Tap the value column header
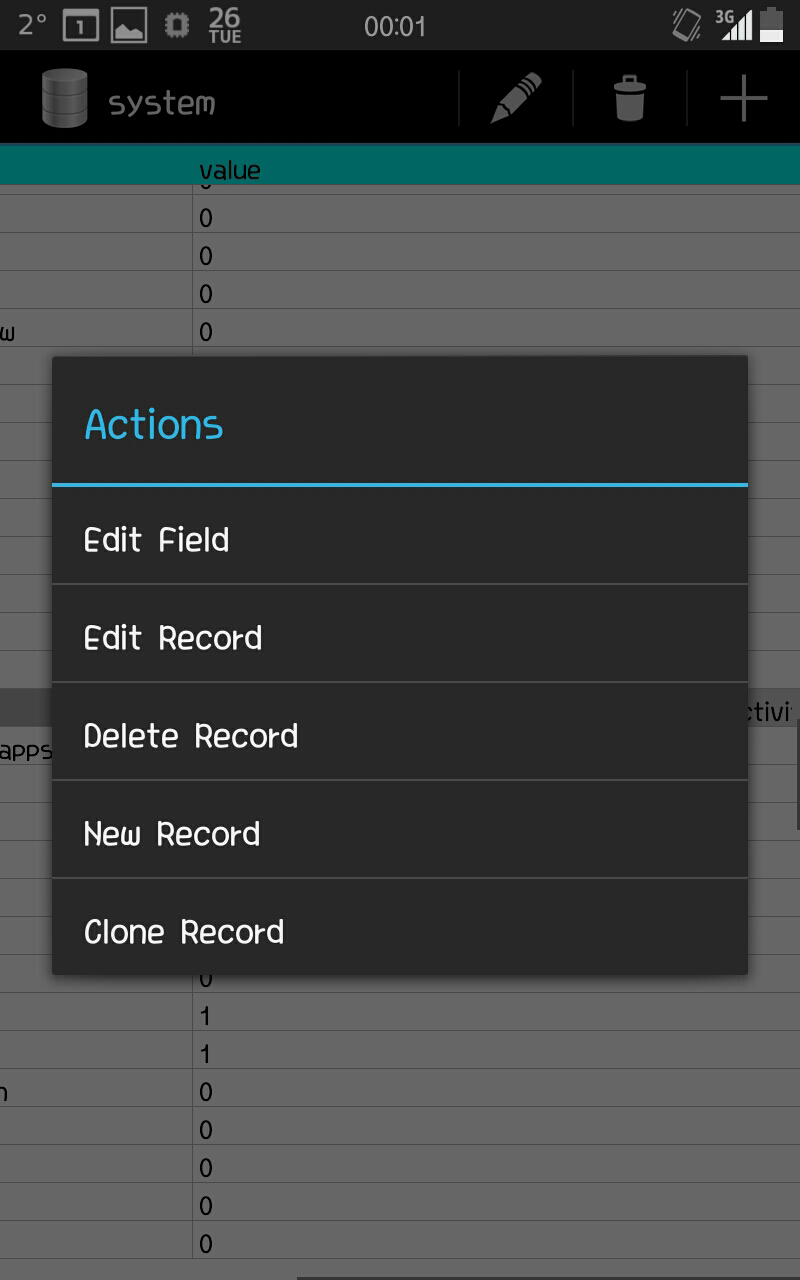This screenshot has width=800, height=1280. pyautogui.click(x=230, y=170)
